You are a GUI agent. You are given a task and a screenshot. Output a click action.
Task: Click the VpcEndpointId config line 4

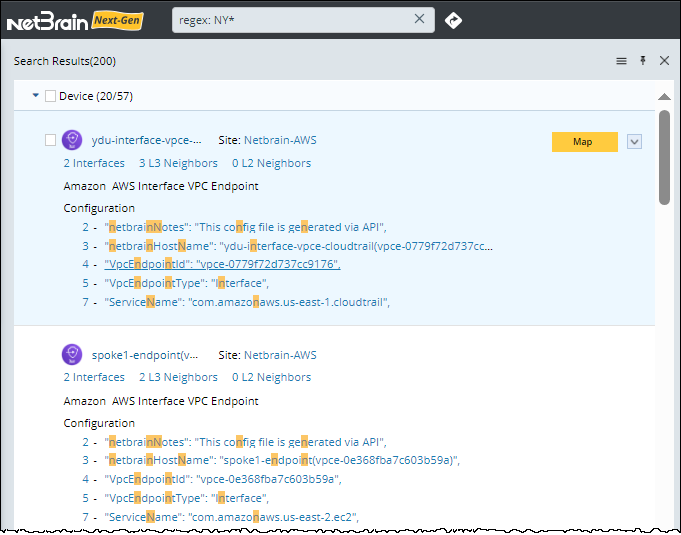point(222,264)
